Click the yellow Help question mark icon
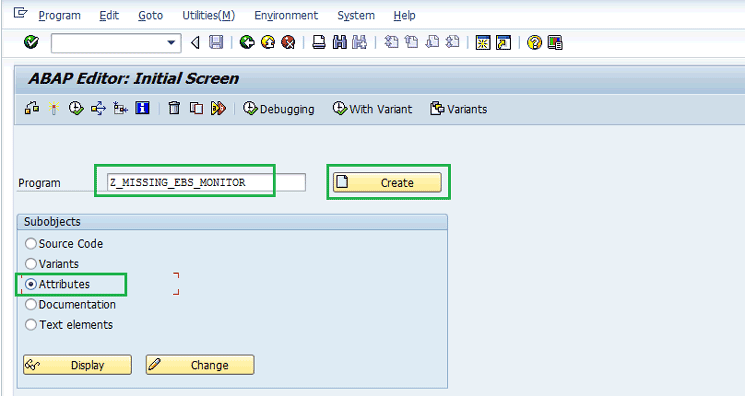The width and height of the screenshot is (745, 396). [534, 43]
